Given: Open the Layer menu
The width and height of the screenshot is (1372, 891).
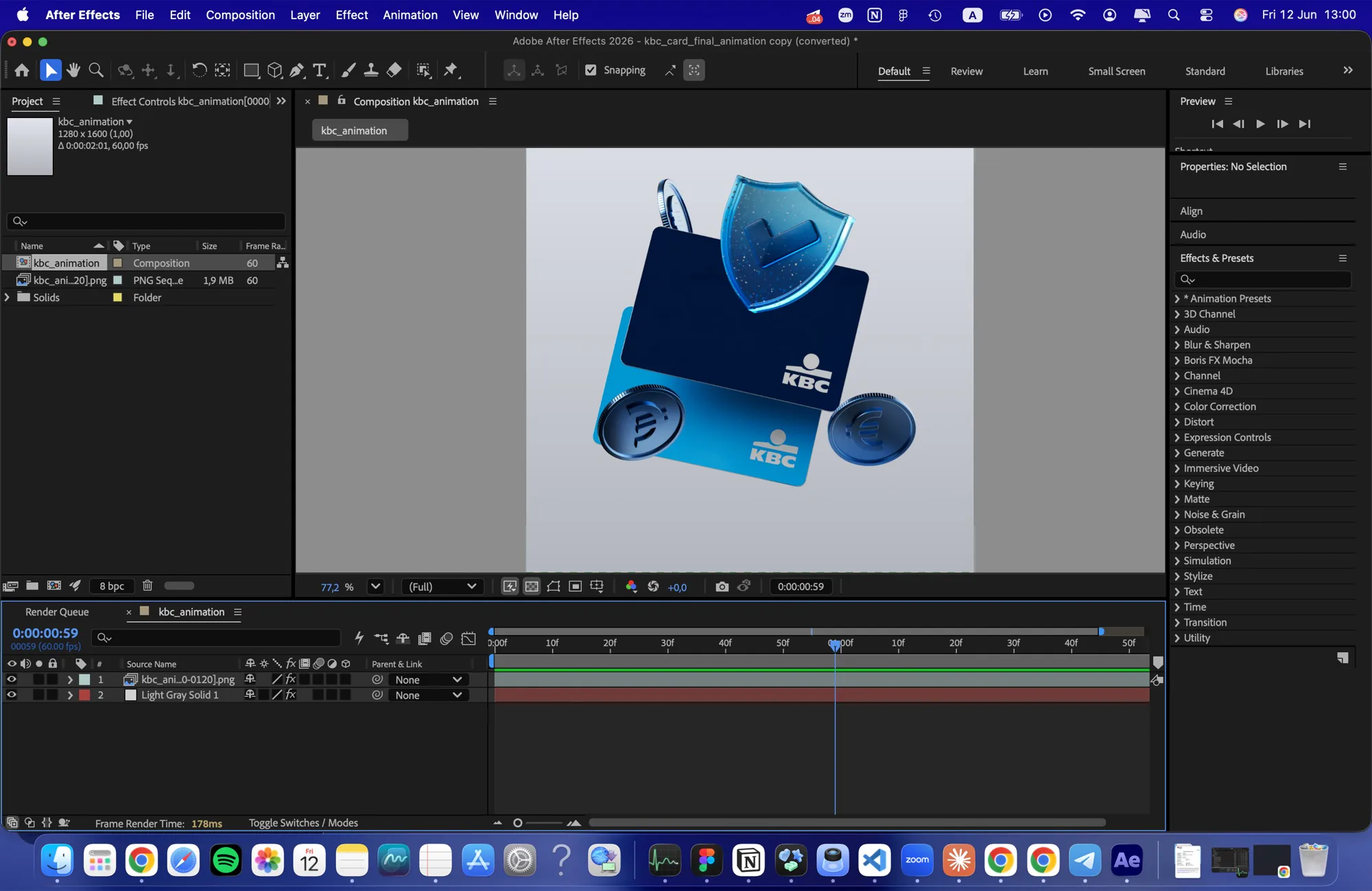Looking at the screenshot, I should [x=305, y=14].
